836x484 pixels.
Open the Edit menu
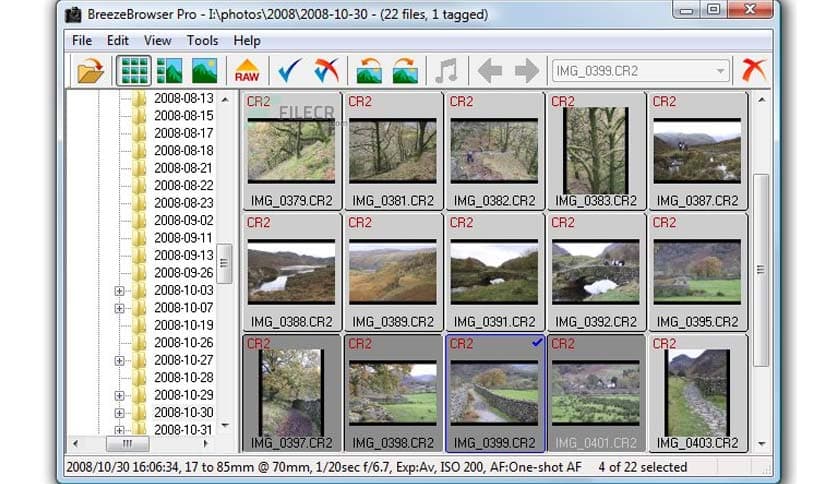(117, 41)
